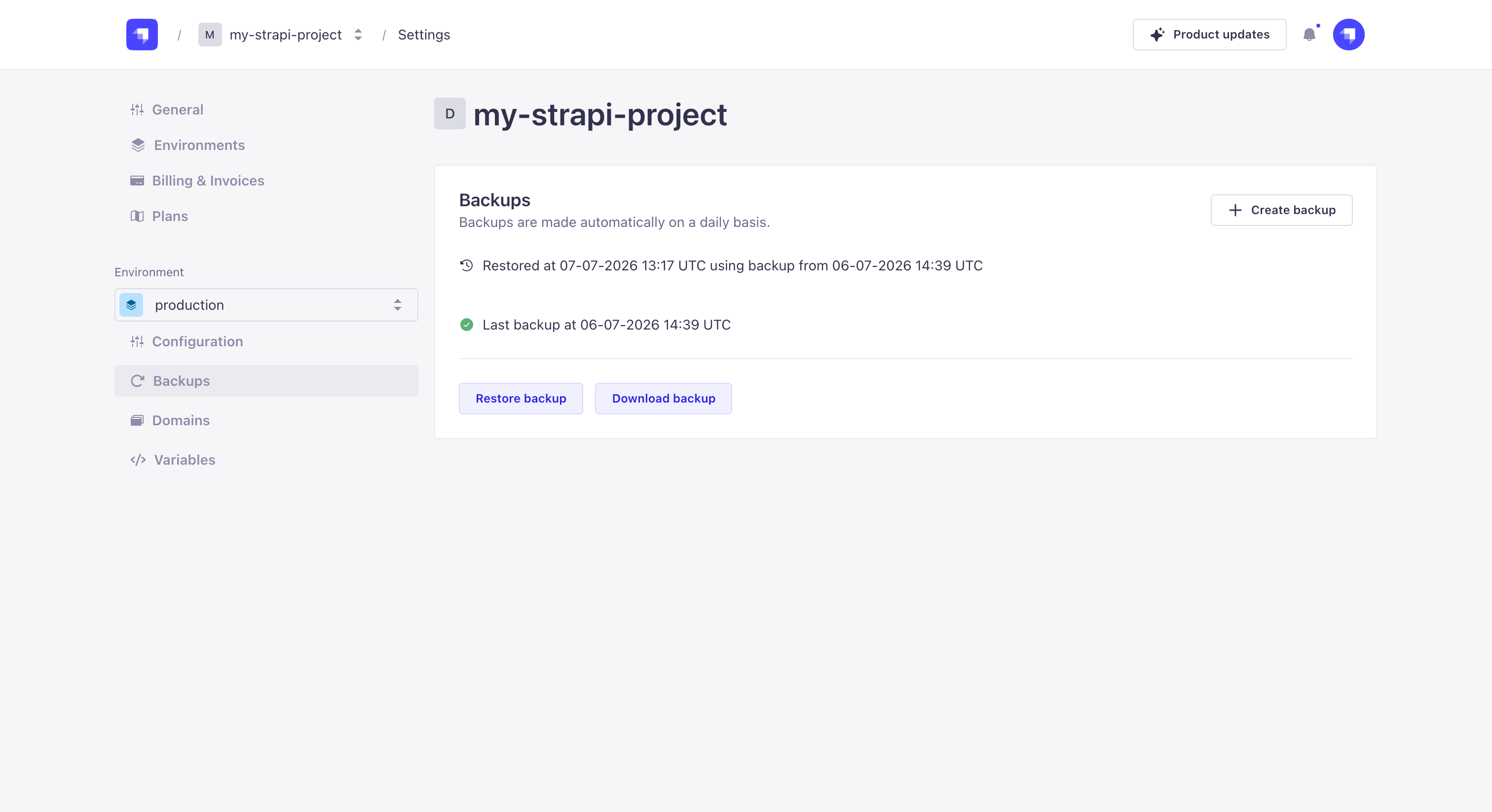Click the production environment layers icon
The image size is (1492, 812).
[131, 305]
